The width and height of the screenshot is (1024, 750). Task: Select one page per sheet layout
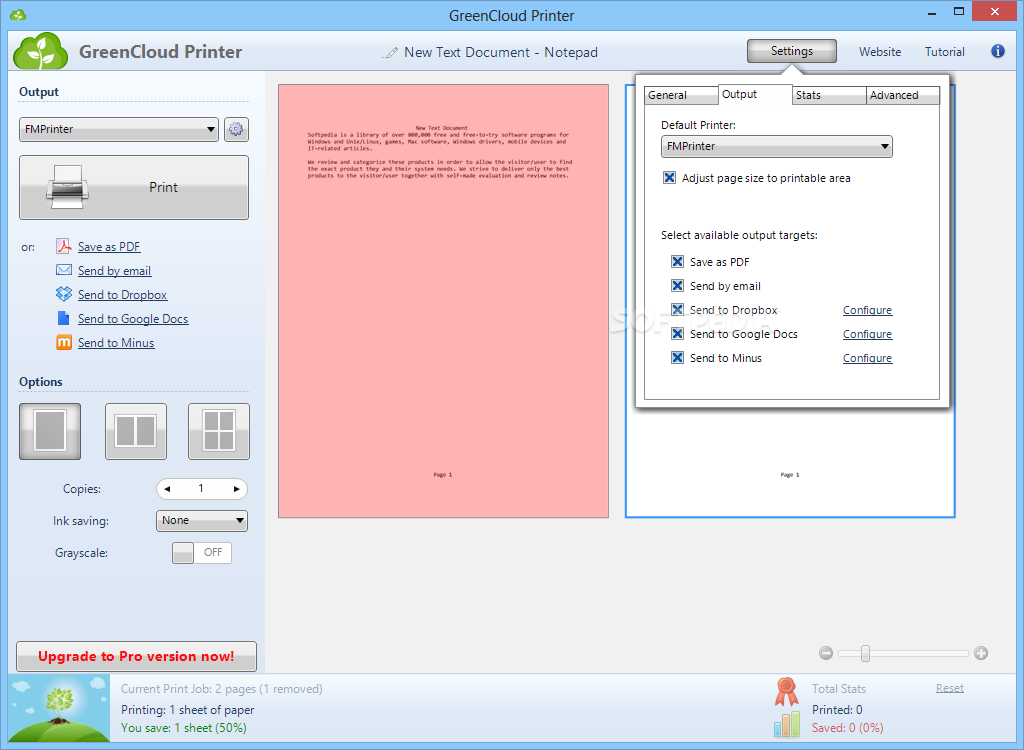(50, 431)
